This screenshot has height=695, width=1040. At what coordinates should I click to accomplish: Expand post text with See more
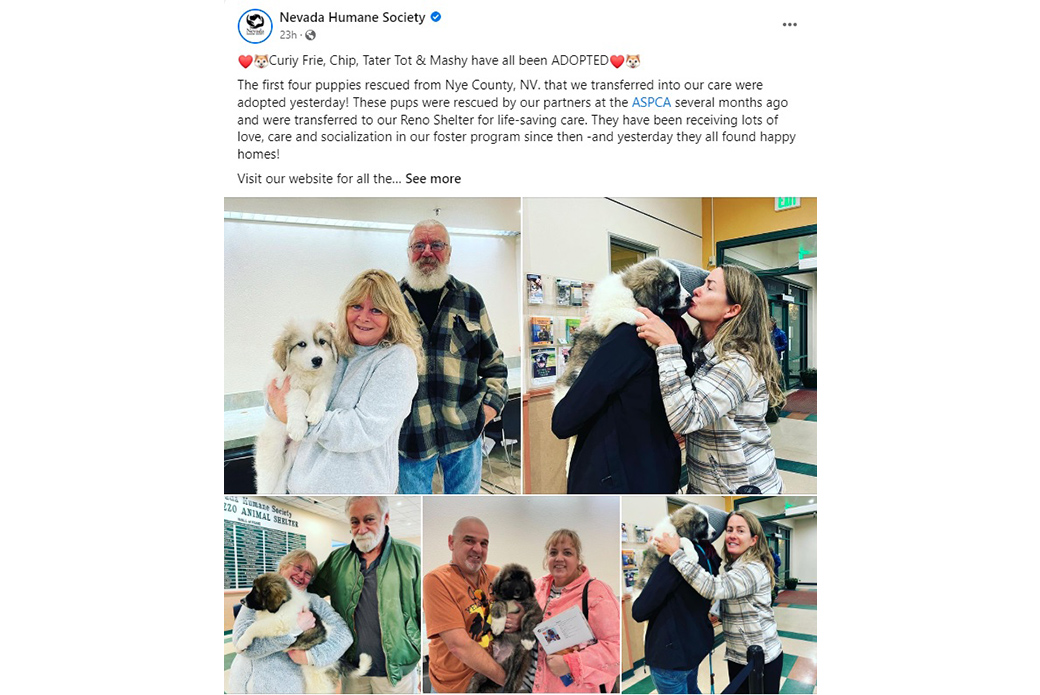click(433, 178)
